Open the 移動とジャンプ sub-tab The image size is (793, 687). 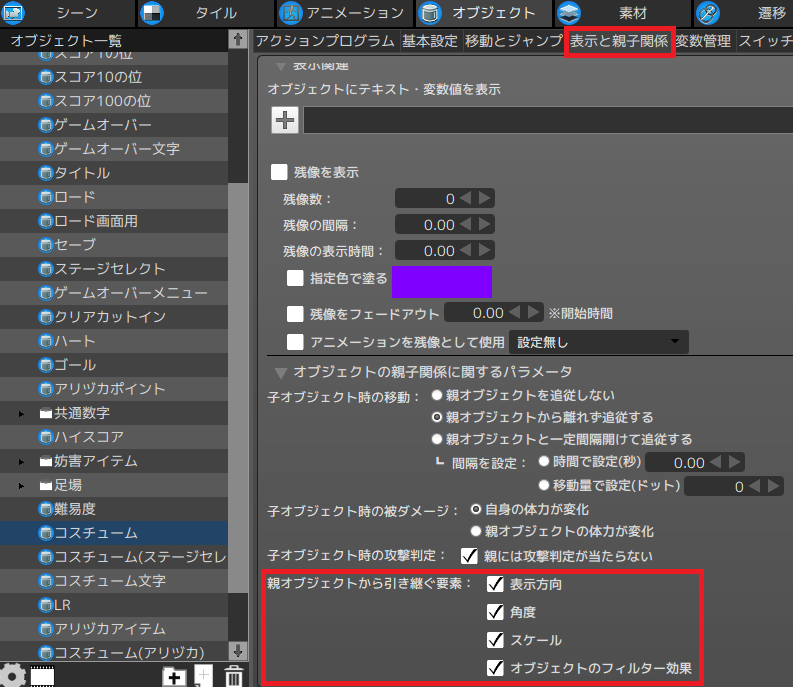[x=513, y=40]
